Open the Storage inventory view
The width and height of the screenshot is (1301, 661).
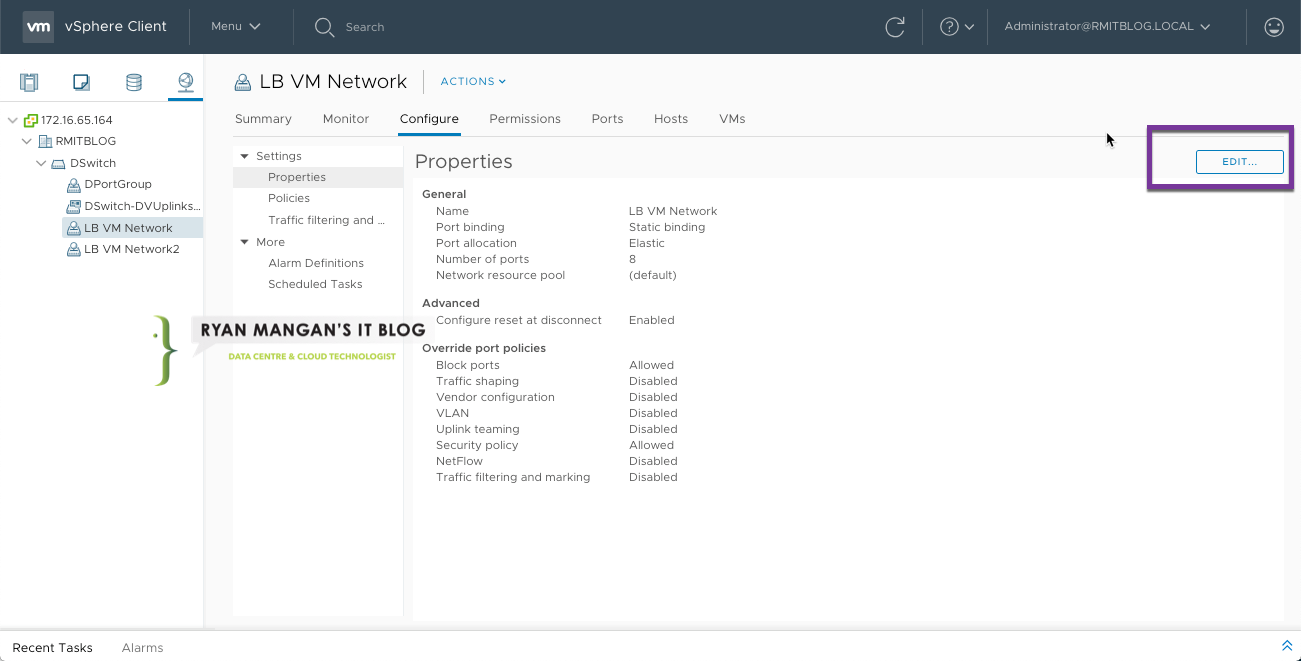134,82
